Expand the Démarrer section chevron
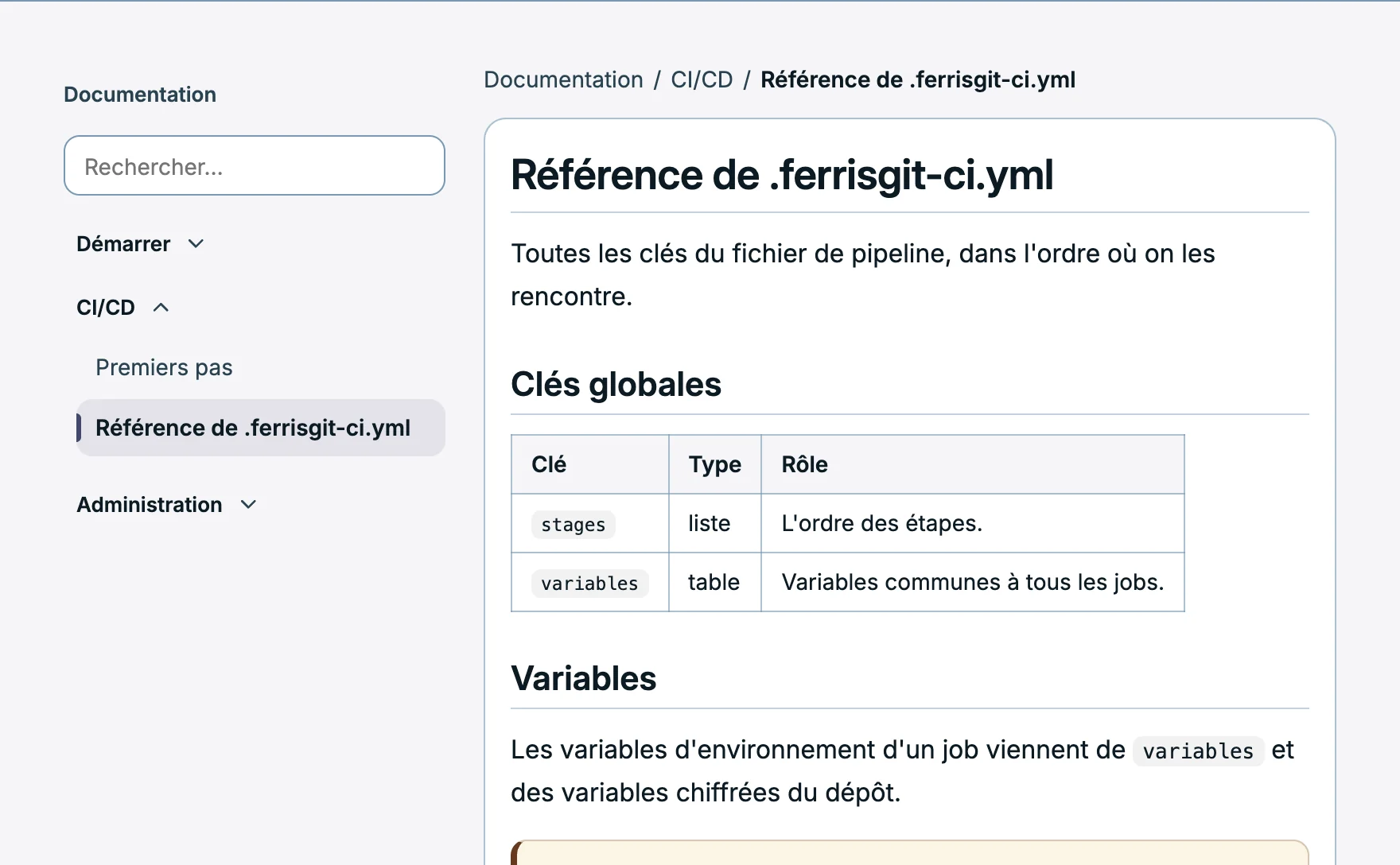The image size is (1400, 865). [x=196, y=244]
